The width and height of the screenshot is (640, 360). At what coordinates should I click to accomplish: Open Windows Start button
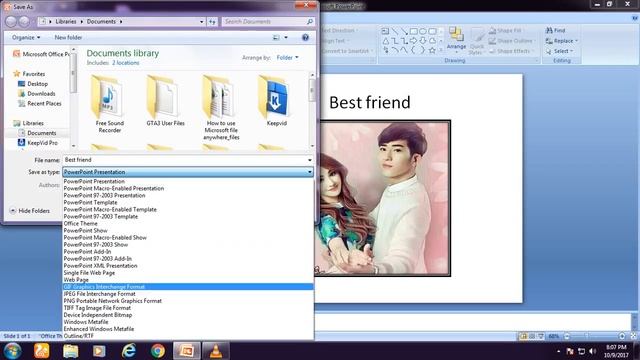click(x=13, y=351)
